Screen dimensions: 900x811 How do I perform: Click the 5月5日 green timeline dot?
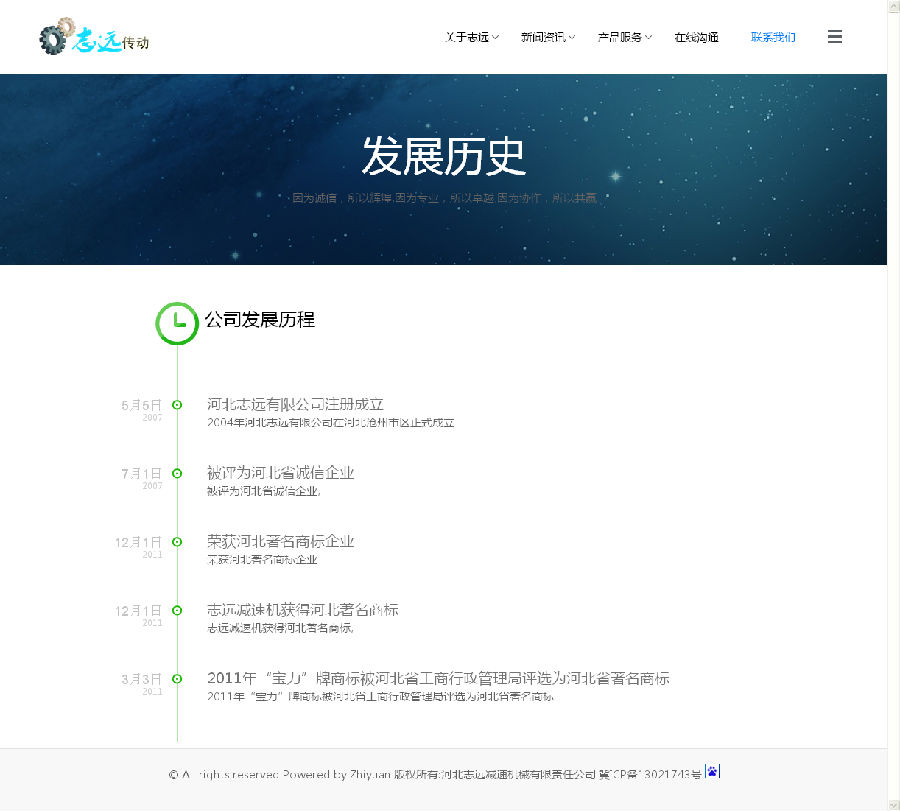point(177,405)
